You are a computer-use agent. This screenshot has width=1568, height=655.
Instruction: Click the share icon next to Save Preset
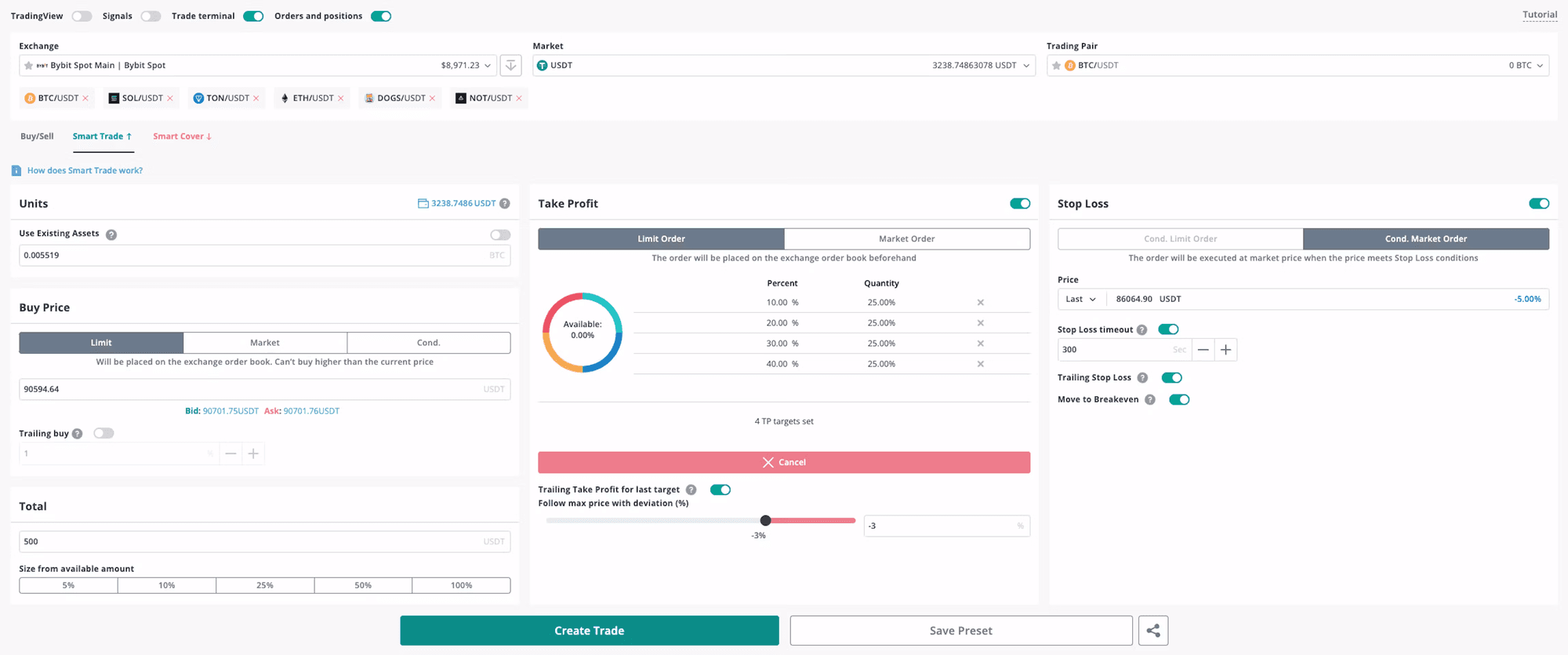click(x=1153, y=631)
